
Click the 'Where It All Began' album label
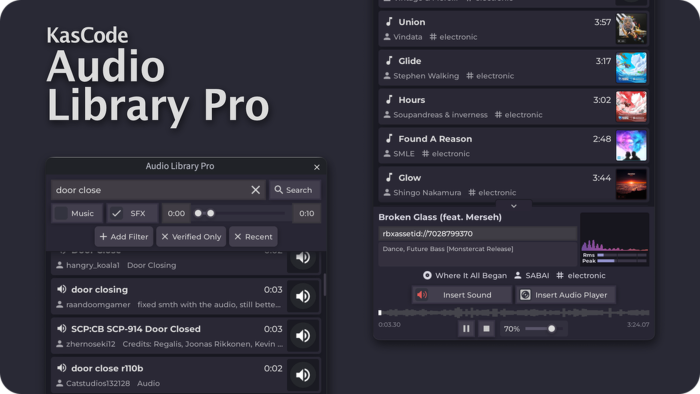(471, 275)
